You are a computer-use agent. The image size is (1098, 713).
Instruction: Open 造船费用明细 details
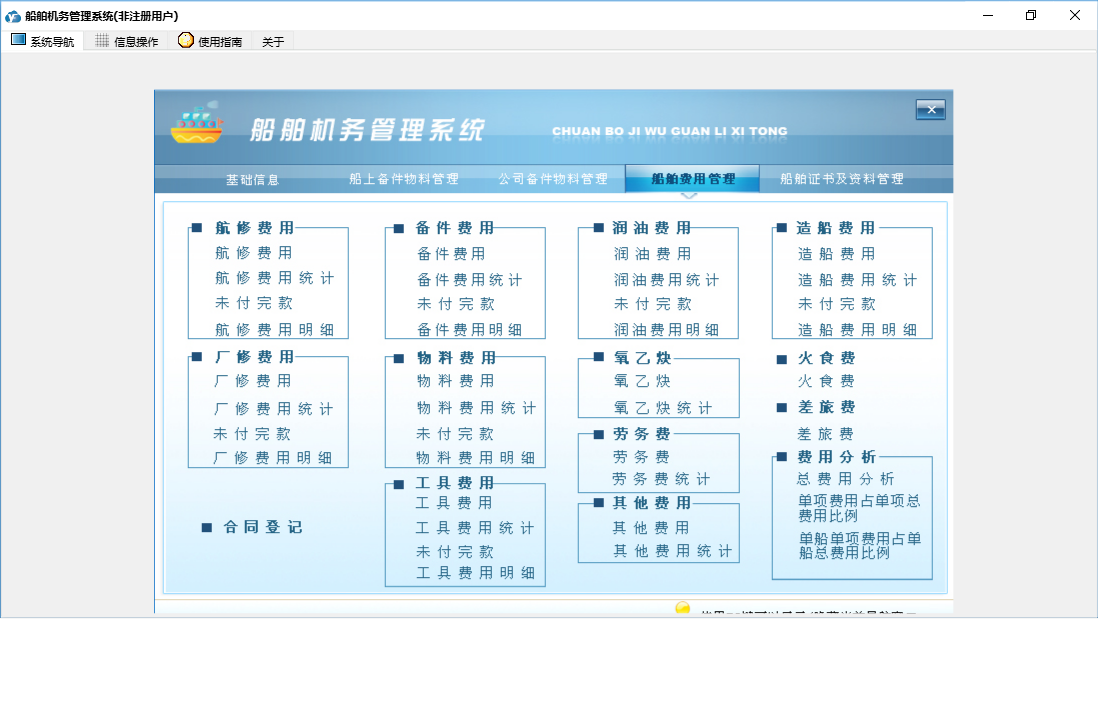pyautogui.click(x=857, y=330)
